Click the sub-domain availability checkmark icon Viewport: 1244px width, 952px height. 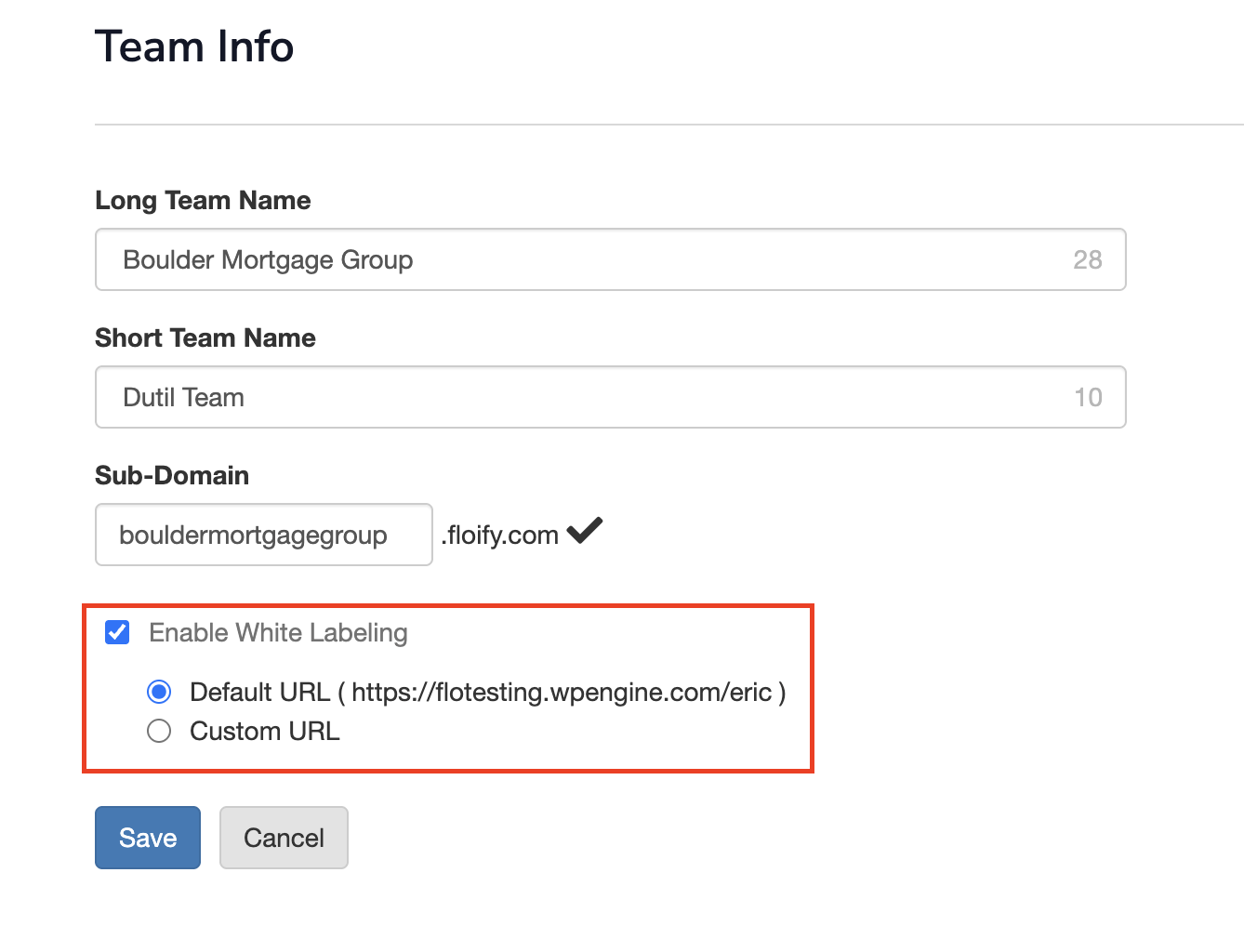[x=585, y=531]
